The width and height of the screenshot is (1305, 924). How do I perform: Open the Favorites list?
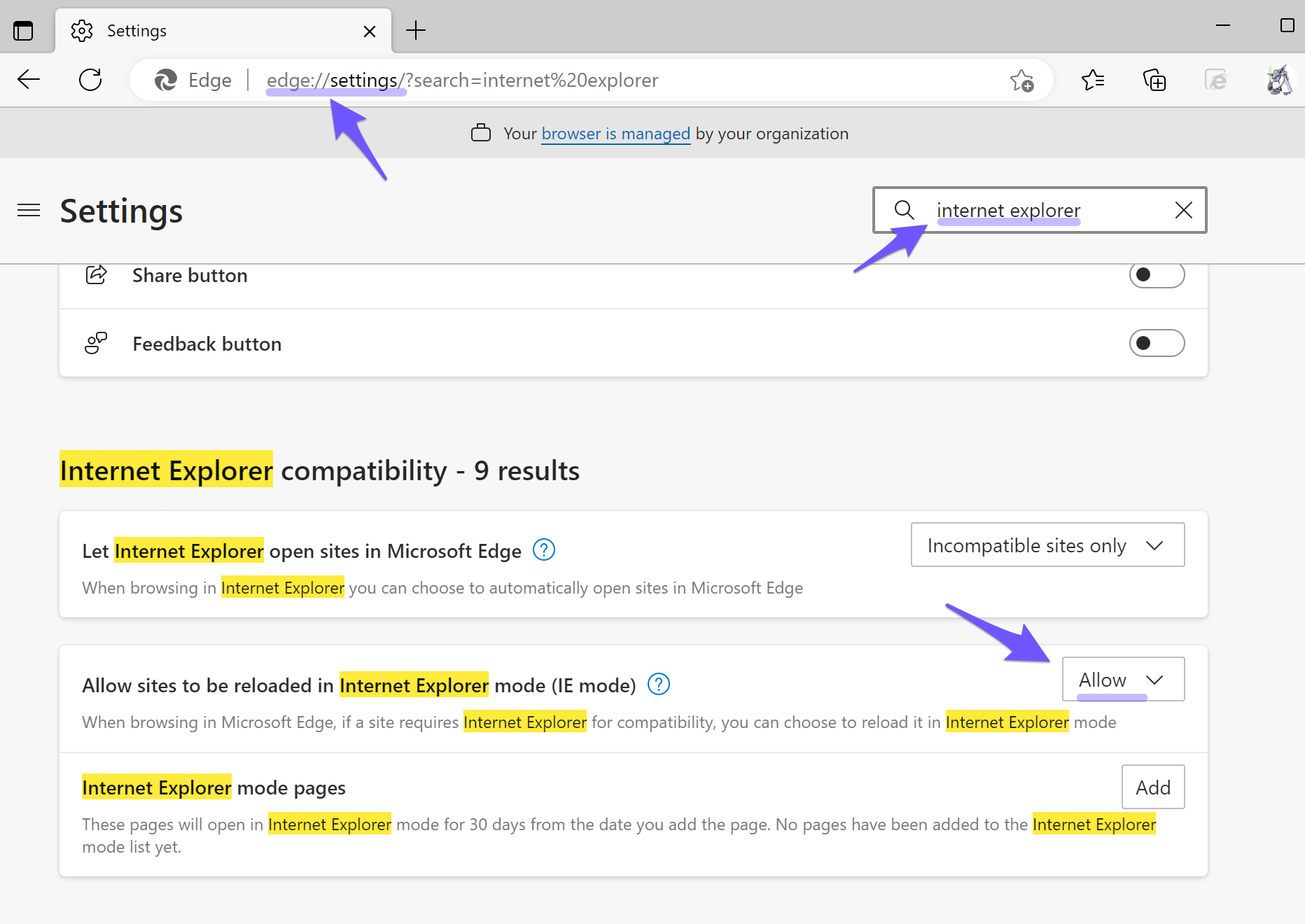(1092, 80)
